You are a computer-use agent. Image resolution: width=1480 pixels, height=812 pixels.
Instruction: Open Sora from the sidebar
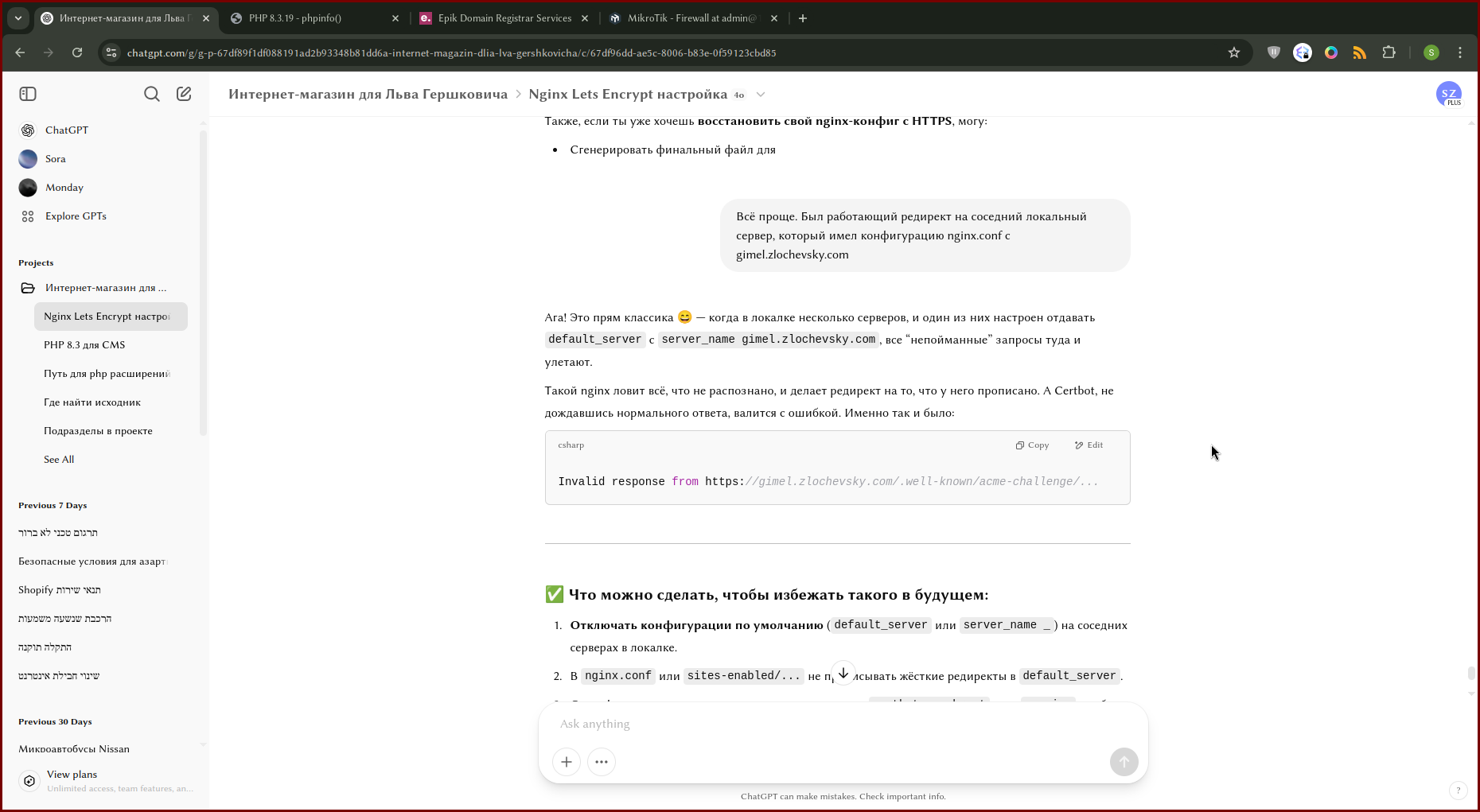(56, 158)
